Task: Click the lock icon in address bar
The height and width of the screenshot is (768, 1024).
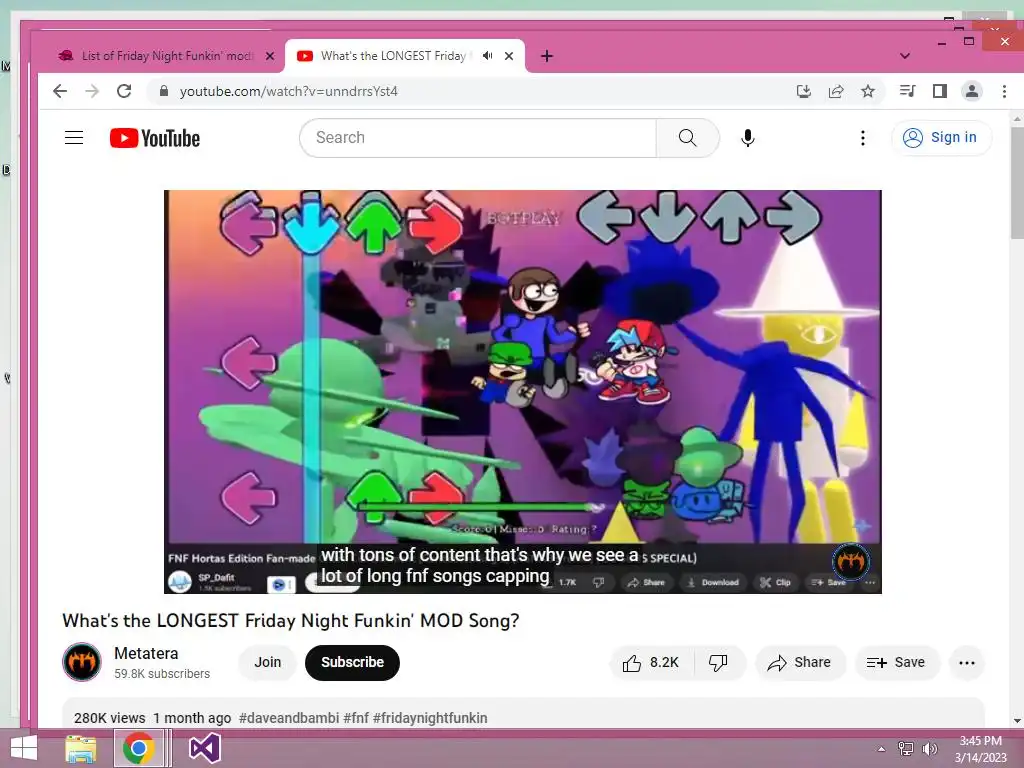Action: (164, 91)
